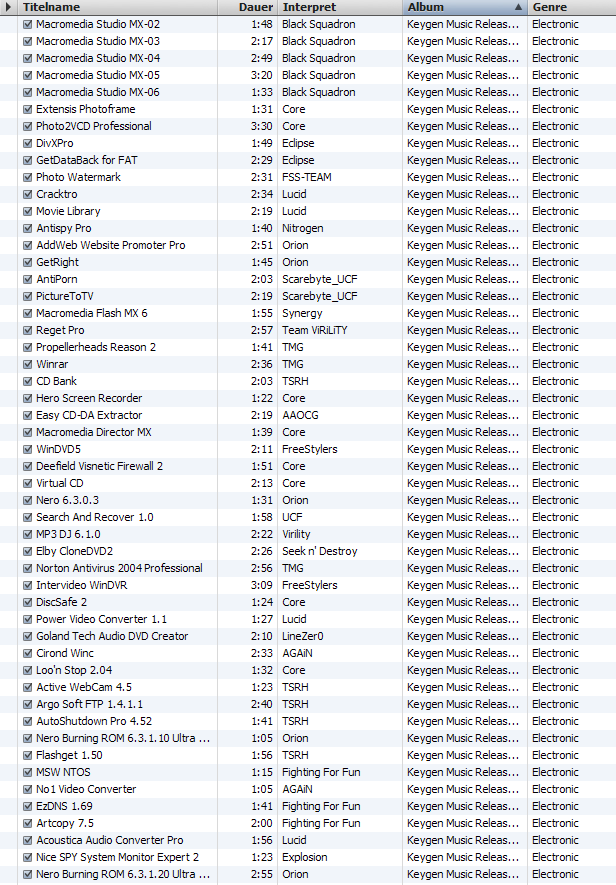Screen dimensions: 616x885
Task: Click the 3:30 duration of Photo2VCD Professional
Action: click(262, 126)
